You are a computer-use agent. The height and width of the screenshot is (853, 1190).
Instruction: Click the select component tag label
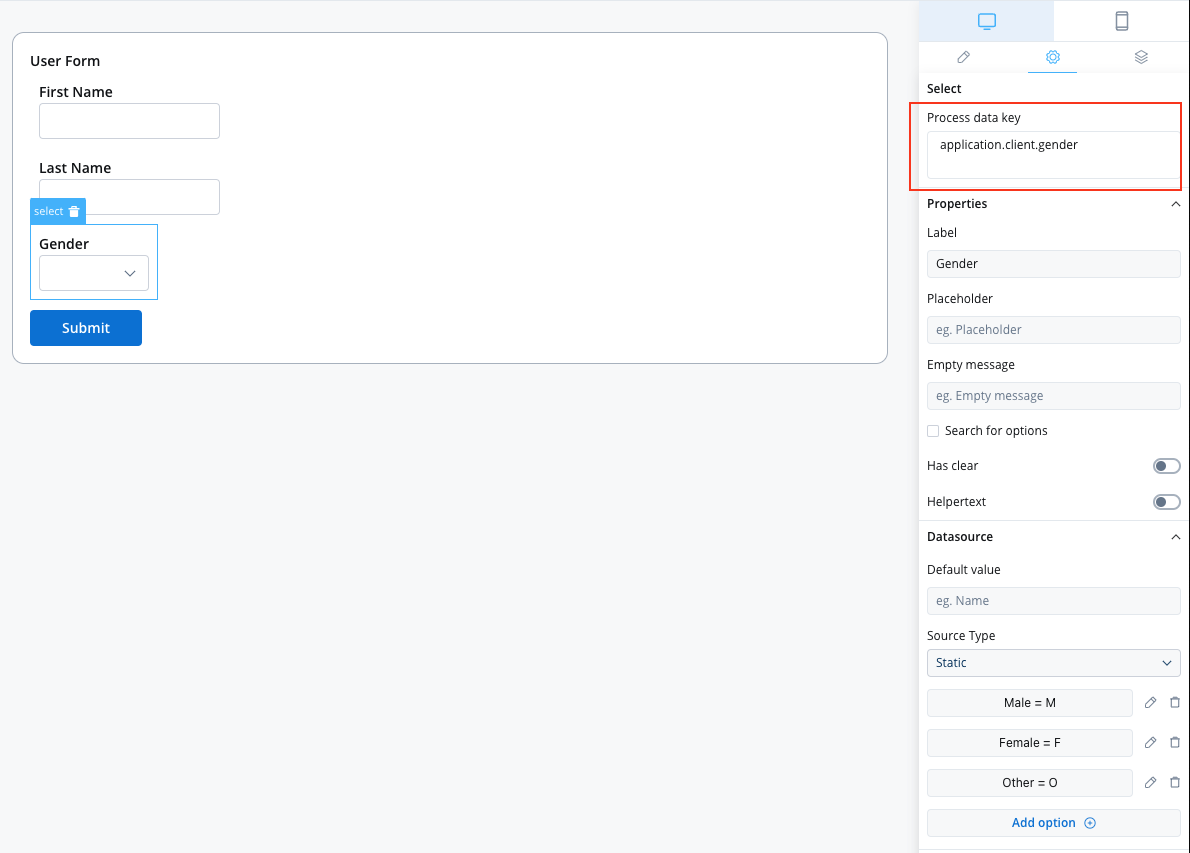click(x=49, y=212)
